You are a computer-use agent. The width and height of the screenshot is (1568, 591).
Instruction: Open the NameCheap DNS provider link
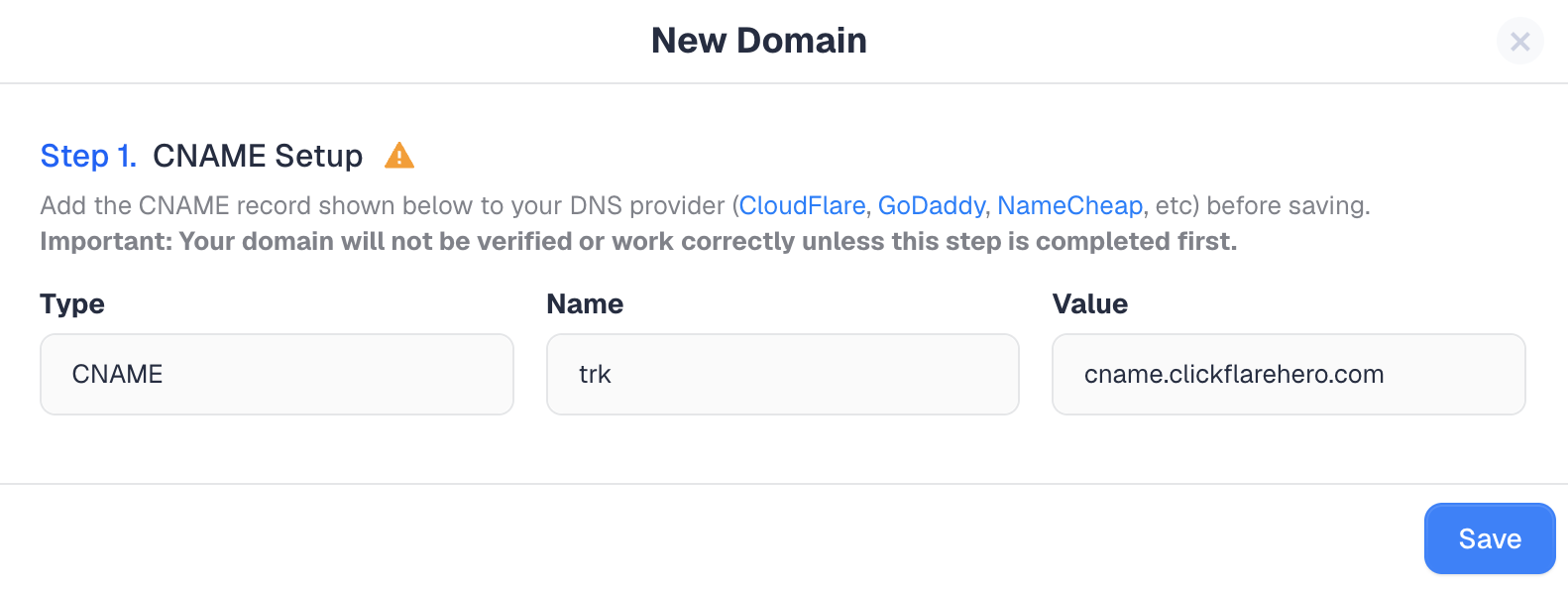[1069, 205]
